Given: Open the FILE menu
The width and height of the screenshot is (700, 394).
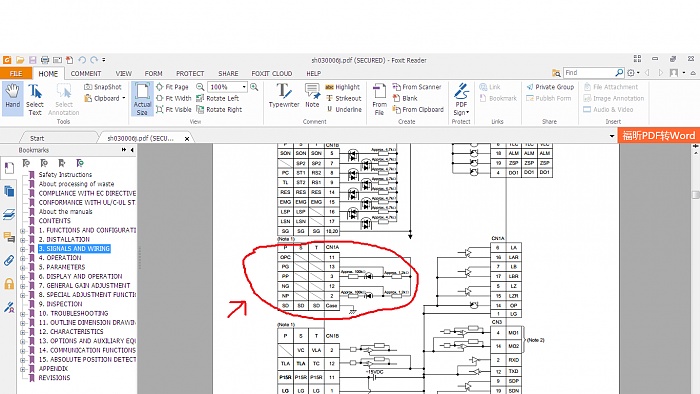Looking at the screenshot, I should pos(16,74).
